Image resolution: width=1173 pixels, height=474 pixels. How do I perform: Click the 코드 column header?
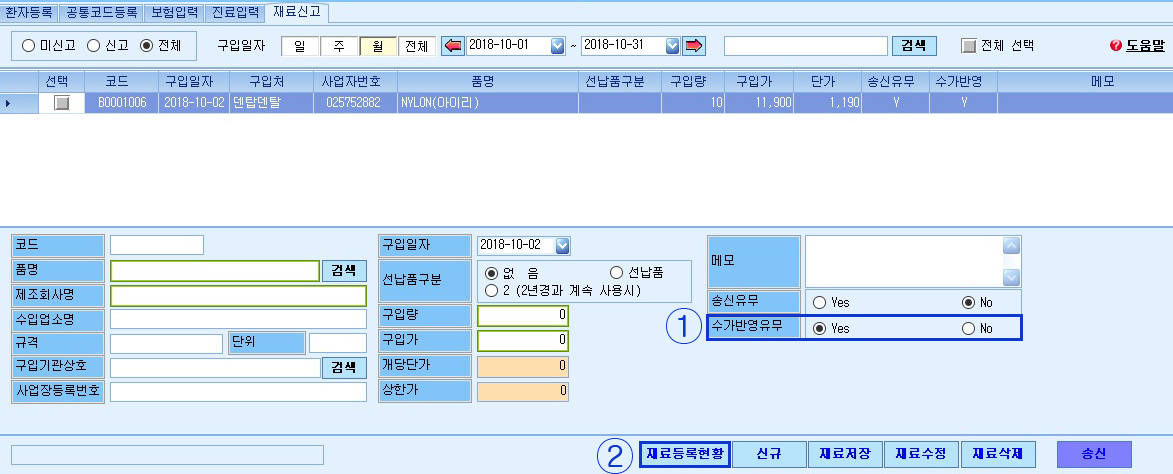pos(121,81)
